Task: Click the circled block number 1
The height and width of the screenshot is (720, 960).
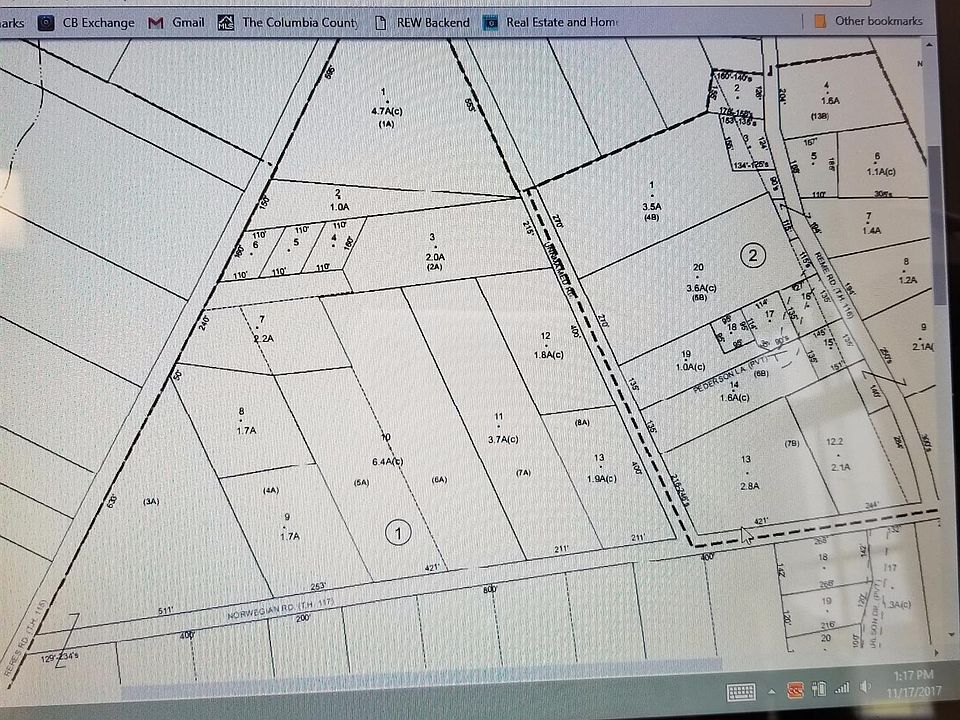Action: [x=398, y=533]
